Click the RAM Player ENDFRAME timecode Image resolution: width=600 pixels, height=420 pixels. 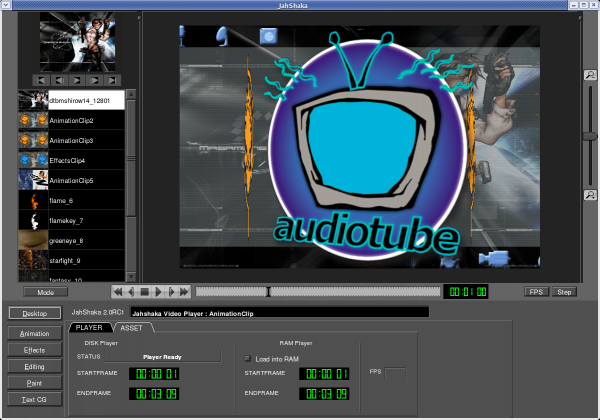[324, 394]
